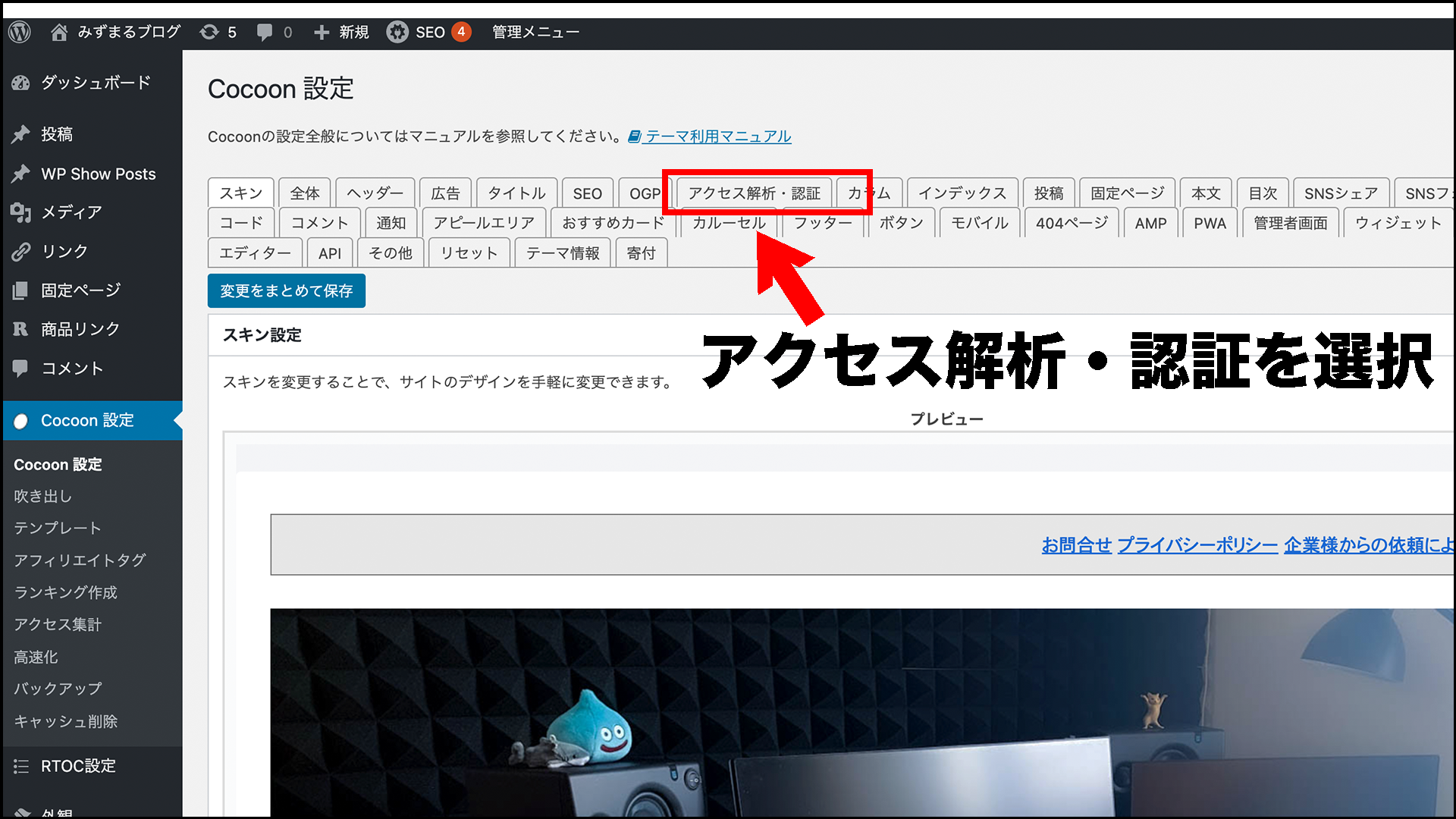Select the ヘッダー tab
Viewport: 1456px width, 819px height.
375,193
